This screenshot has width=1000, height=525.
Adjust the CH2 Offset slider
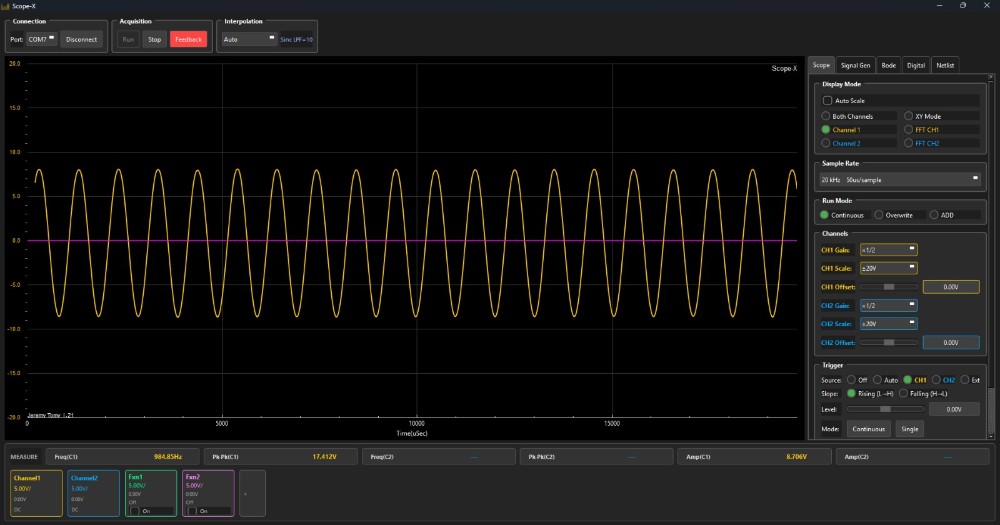(x=888, y=343)
